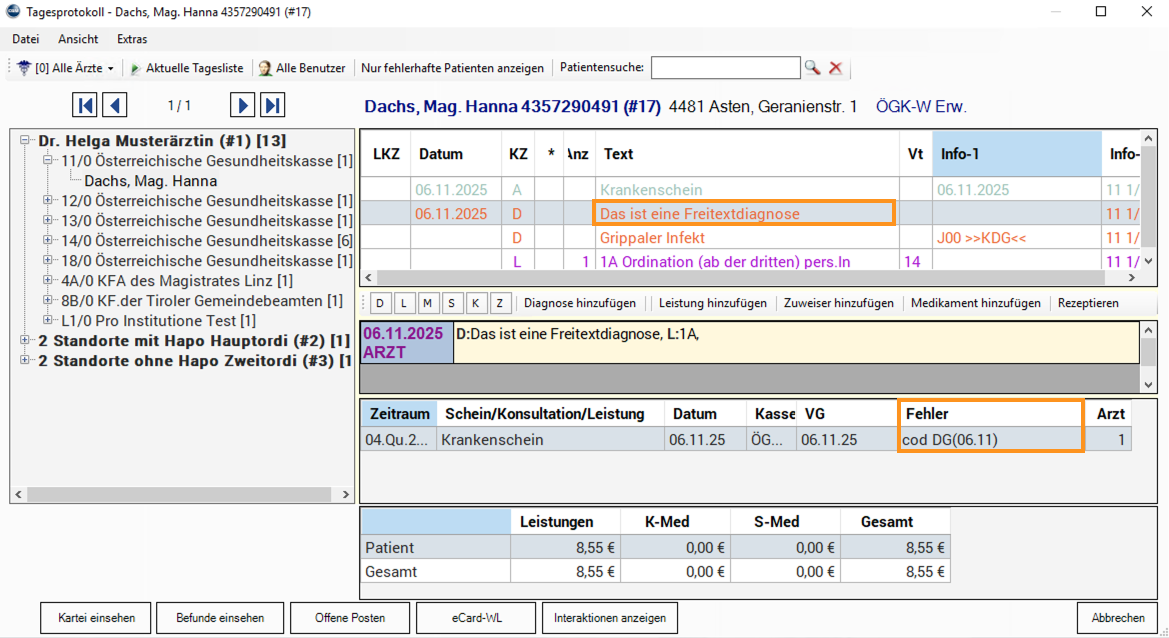Click the tree panel horizontal scrollbar
The height and width of the screenshot is (638, 1169).
[180, 494]
